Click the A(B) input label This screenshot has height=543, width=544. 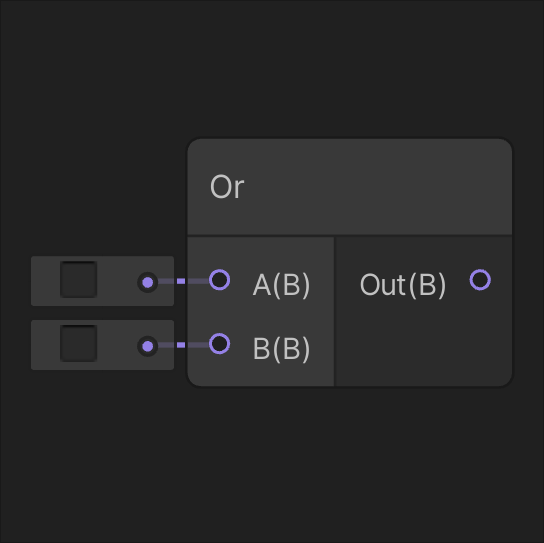click(281, 285)
